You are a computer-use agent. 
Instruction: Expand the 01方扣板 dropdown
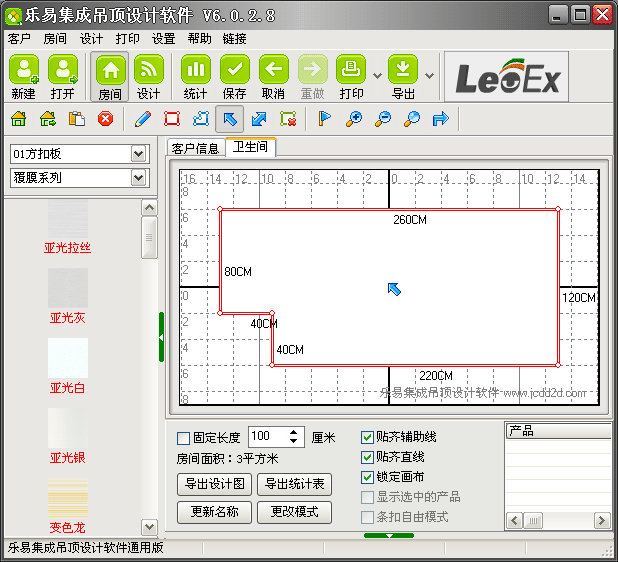pos(139,154)
